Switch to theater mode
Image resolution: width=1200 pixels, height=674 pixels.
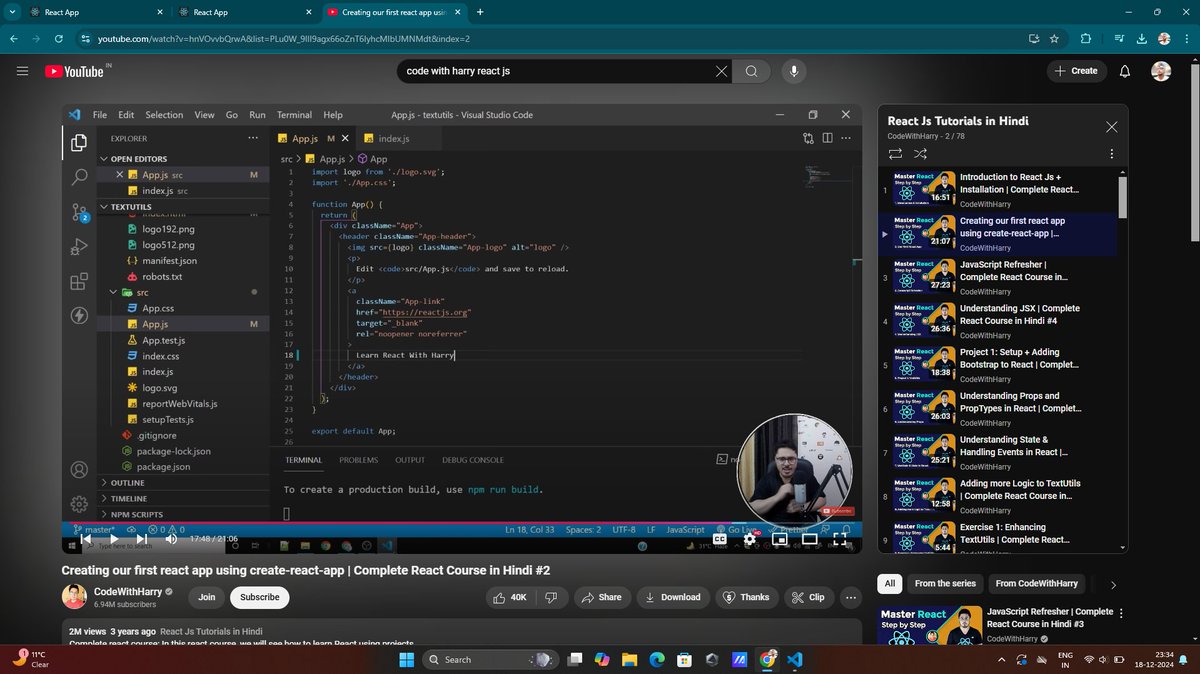tap(809, 538)
